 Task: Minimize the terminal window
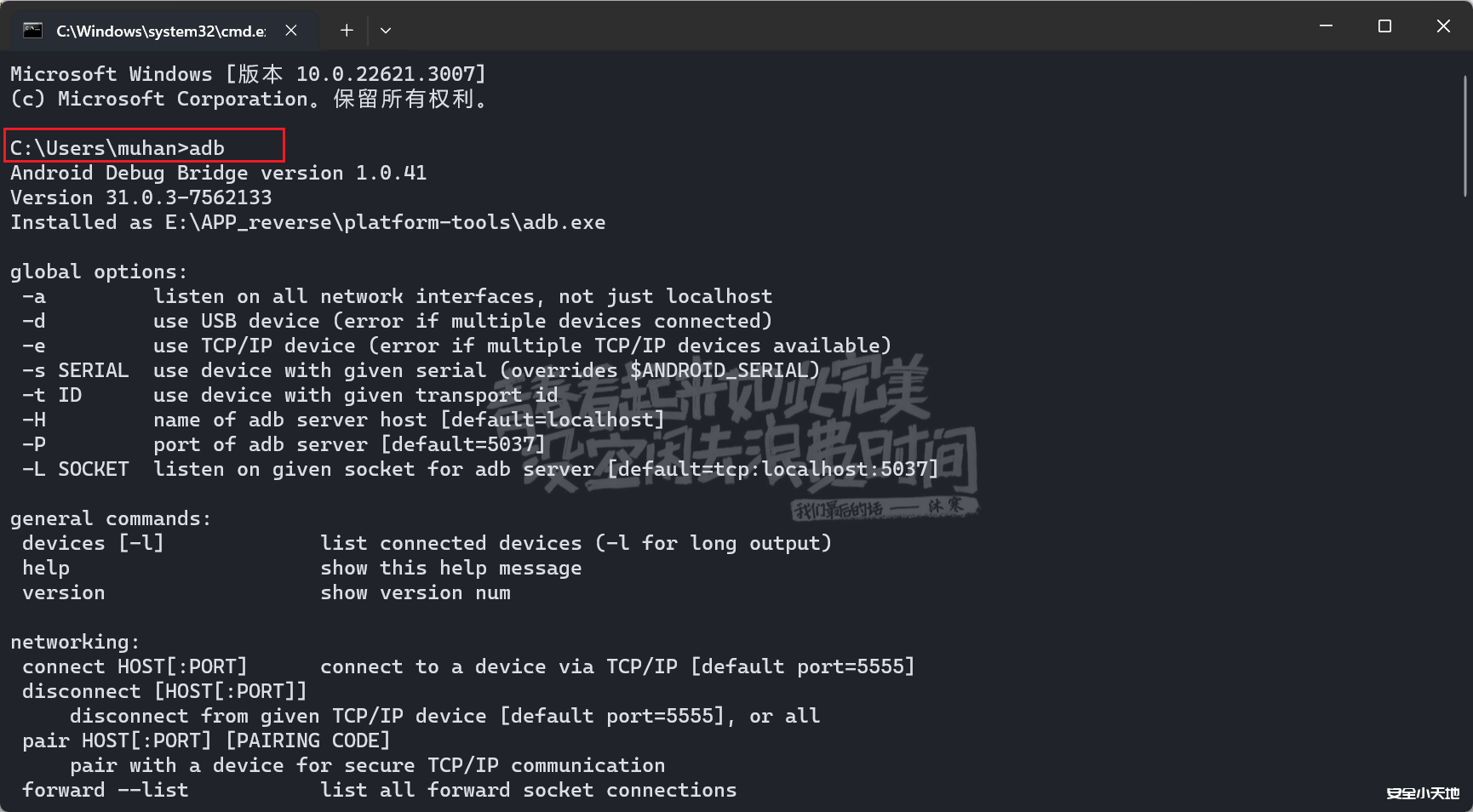(x=1326, y=26)
